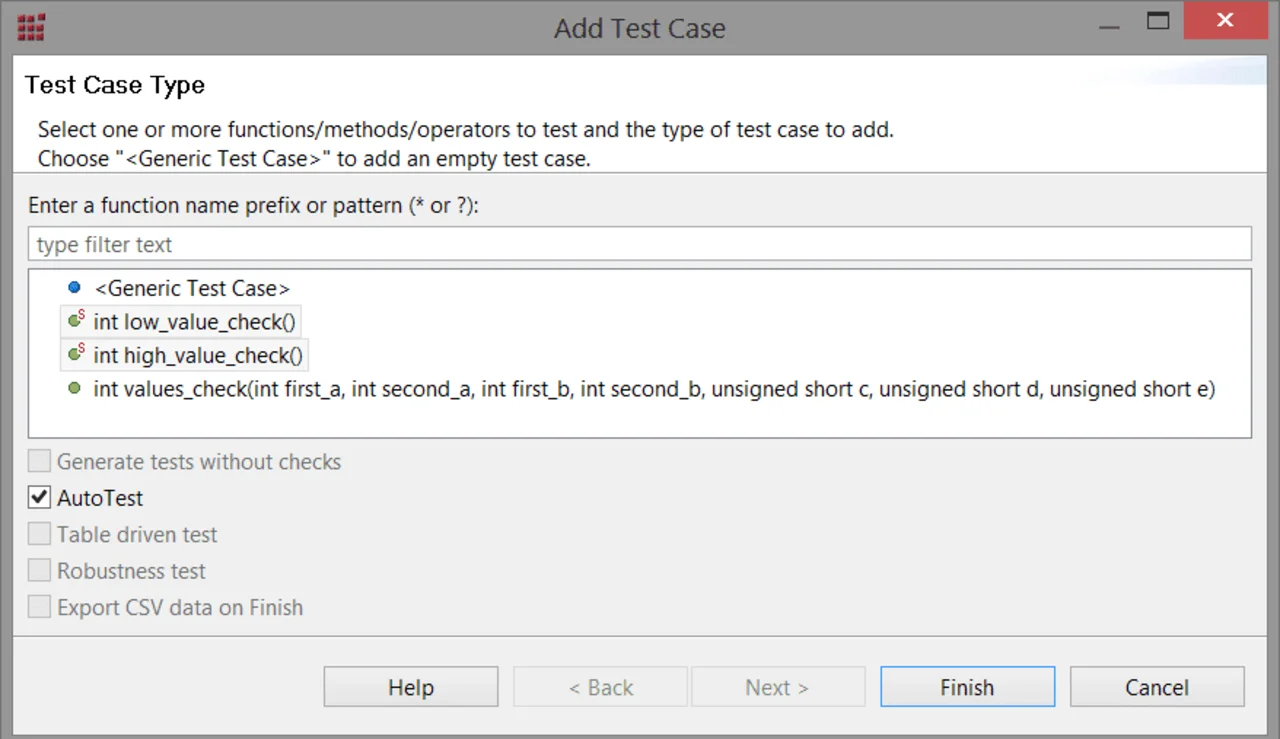Select int high_value_check() function
This screenshot has width=1280, height=739.
pos(198,355)
